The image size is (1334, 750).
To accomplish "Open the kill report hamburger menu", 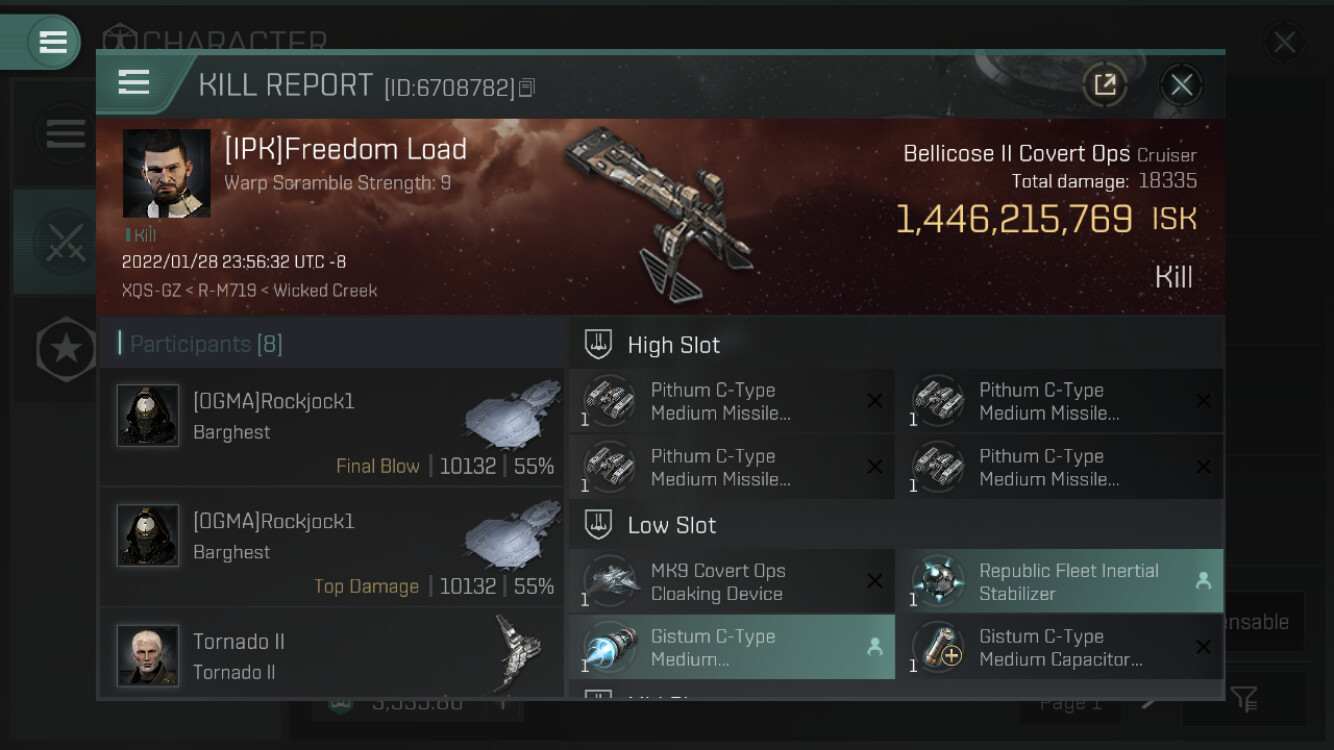I will tap(134, 83).
